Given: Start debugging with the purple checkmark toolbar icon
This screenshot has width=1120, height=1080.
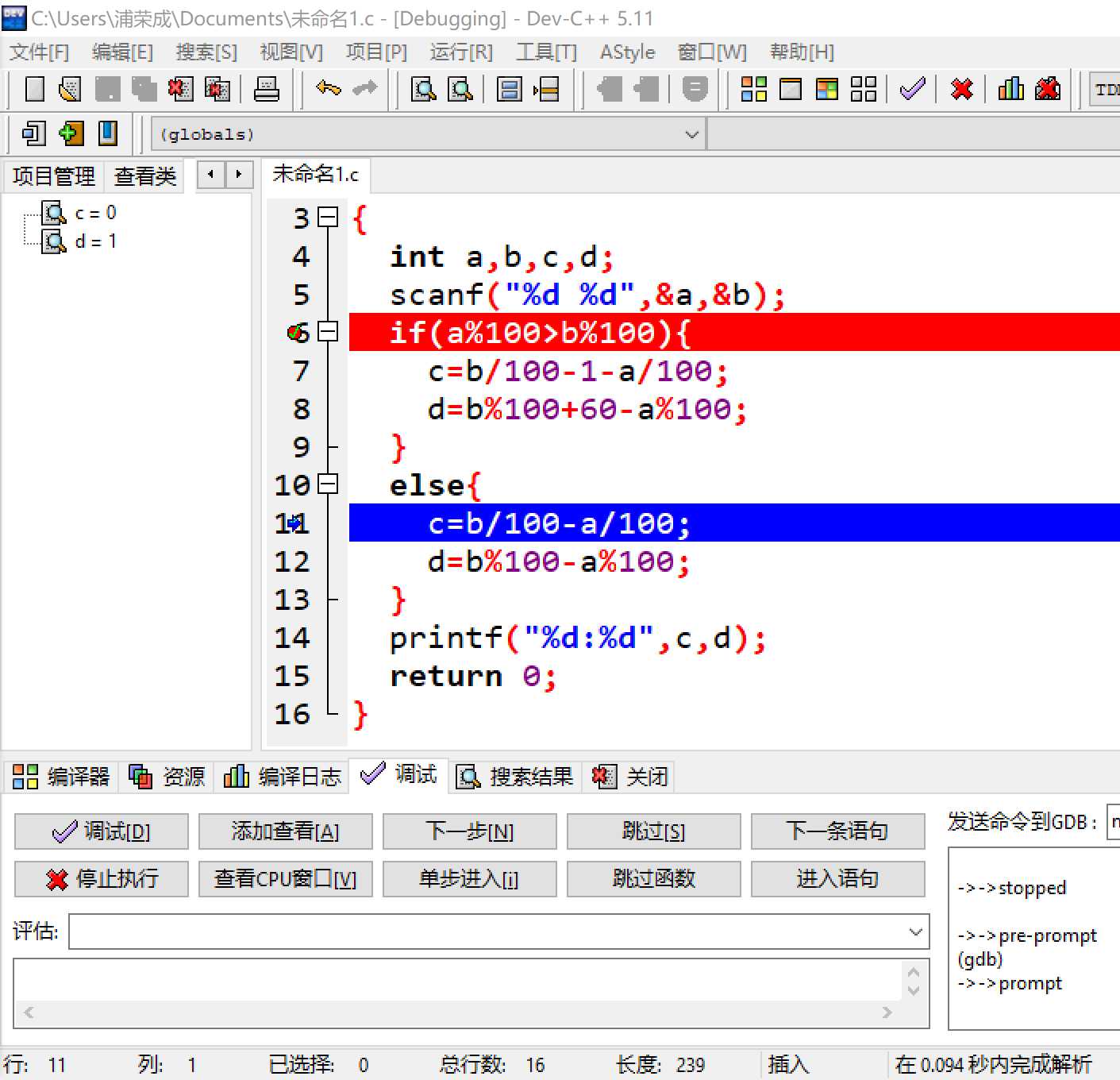Looking at the screenshot, I should [913, 89].
